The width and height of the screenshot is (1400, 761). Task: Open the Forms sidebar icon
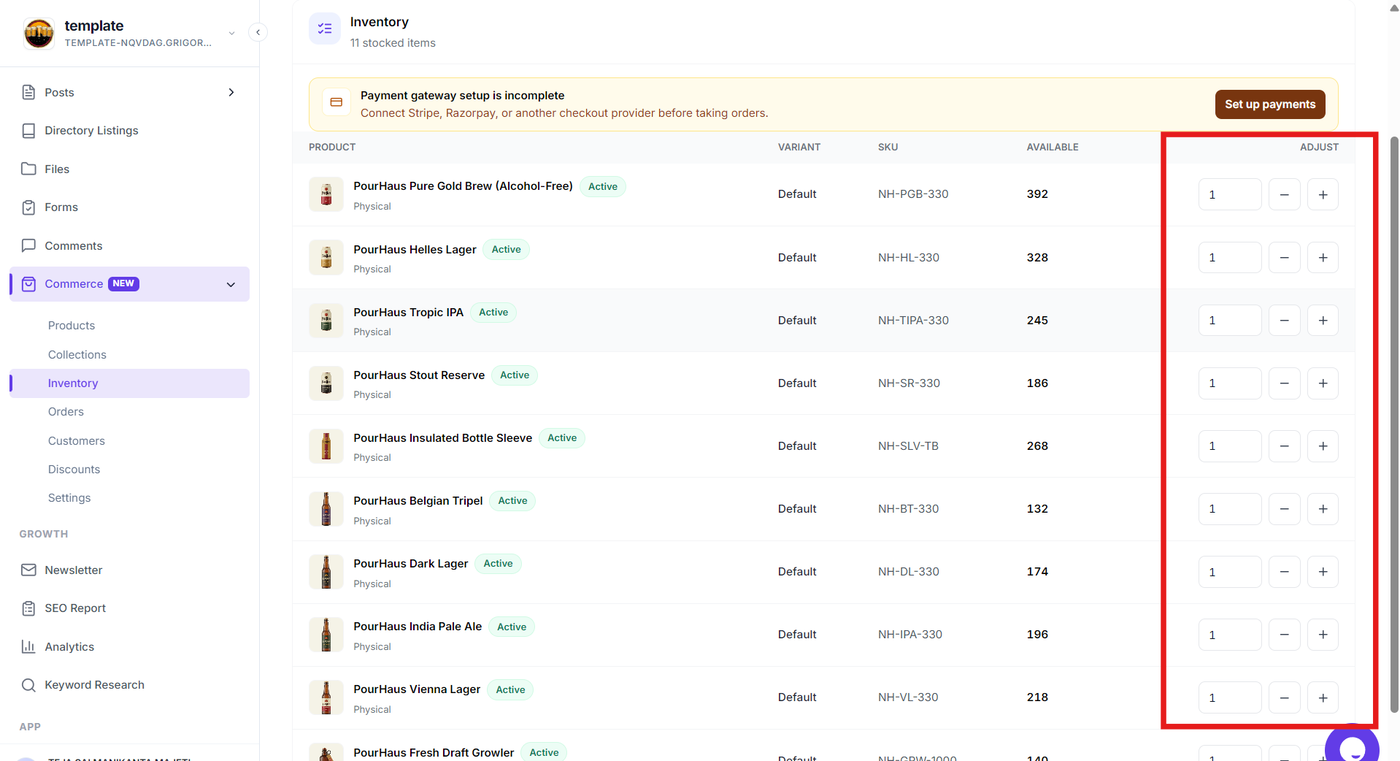point(28,207)
